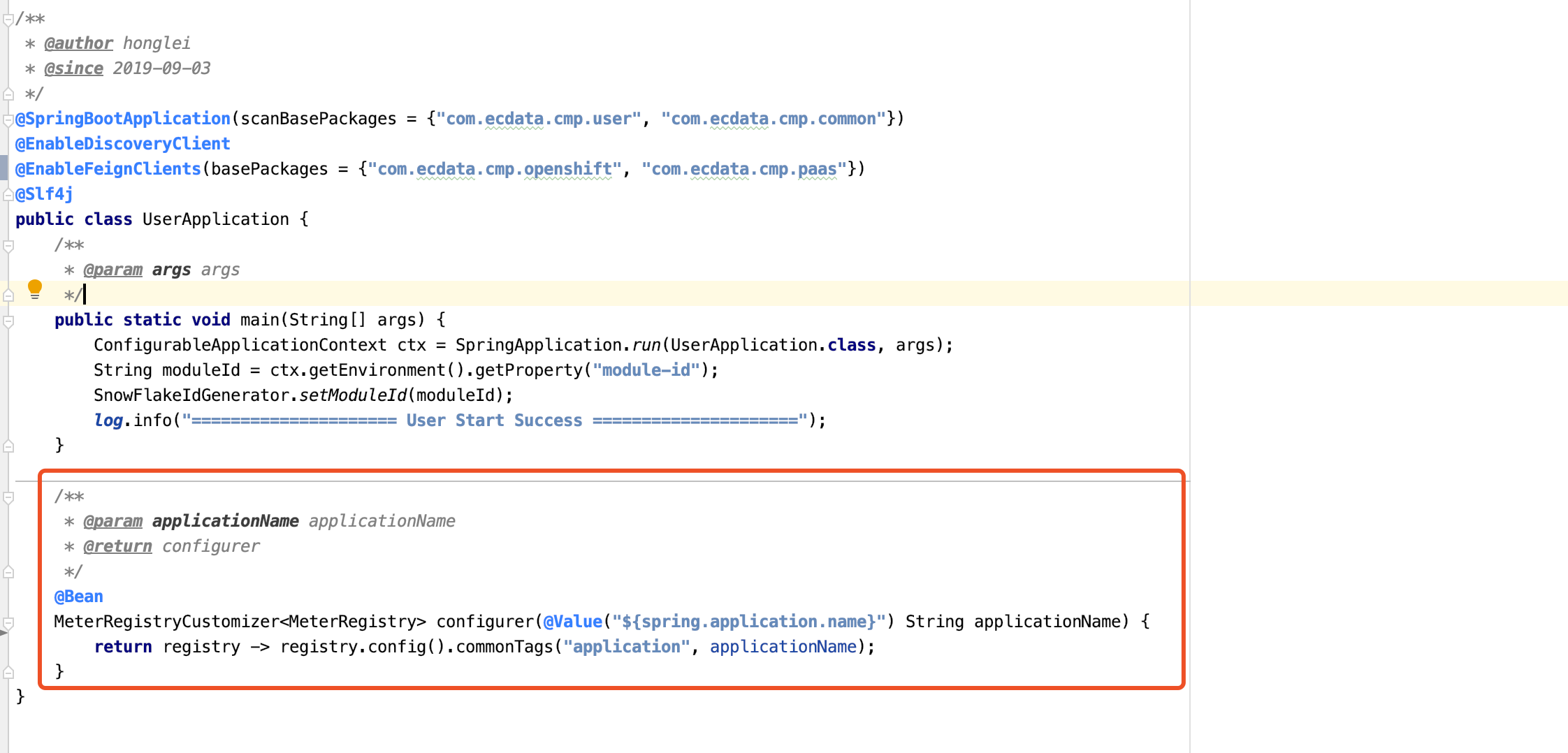
Task: Click the @Value annotation
Action: point(573,622)
